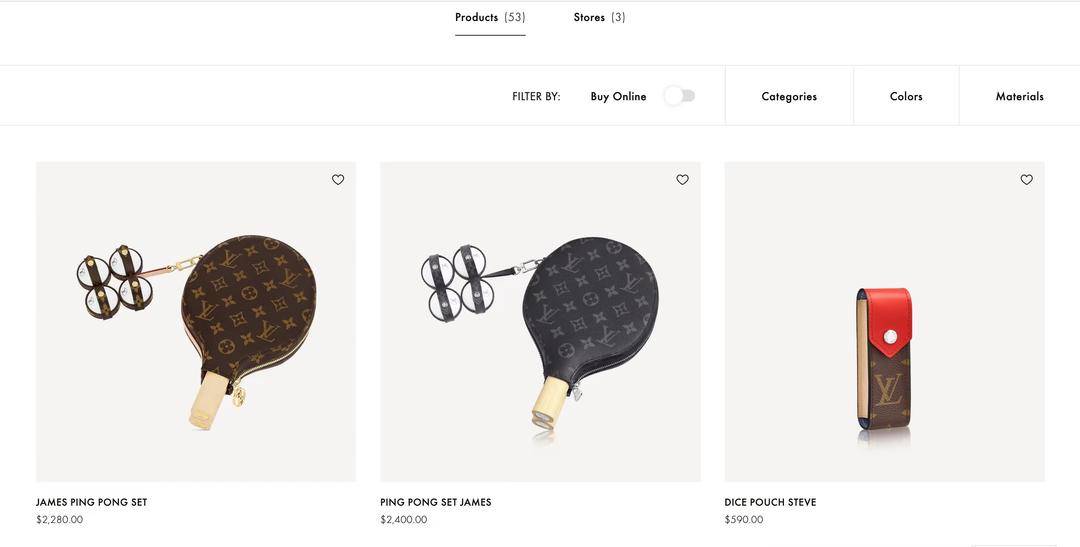Viewport: 1080px width, 547px height.
Task: Add James Ping Pong Set to wishlist
Action: (338, 180)
